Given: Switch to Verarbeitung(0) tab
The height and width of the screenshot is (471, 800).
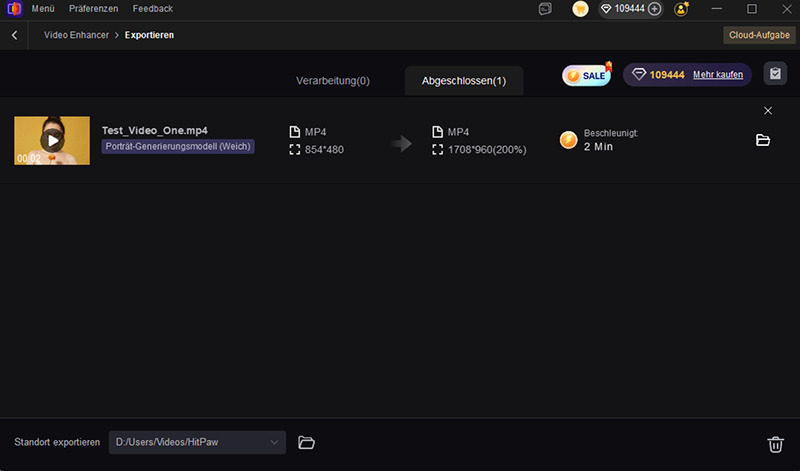Looking at the screenshot, I should pyautogui.click(x=333, y=80).
